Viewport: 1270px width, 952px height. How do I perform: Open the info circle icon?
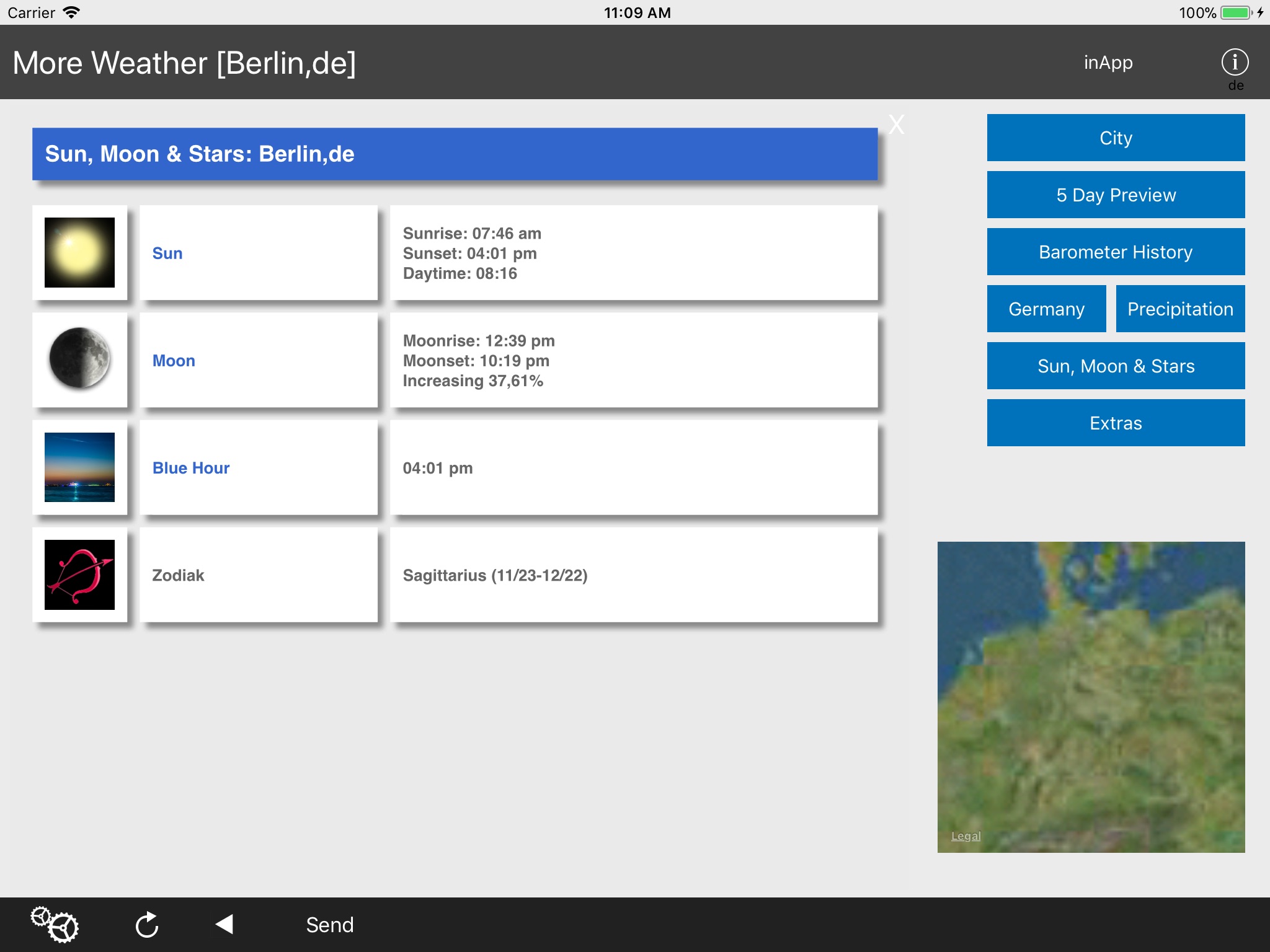click(x=1234, y=62)
